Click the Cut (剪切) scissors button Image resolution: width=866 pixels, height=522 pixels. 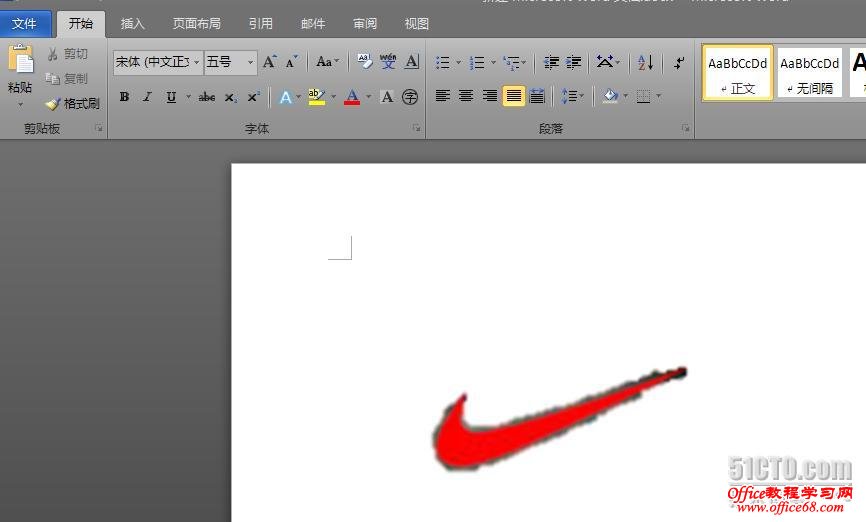click(x=67, y=54)
